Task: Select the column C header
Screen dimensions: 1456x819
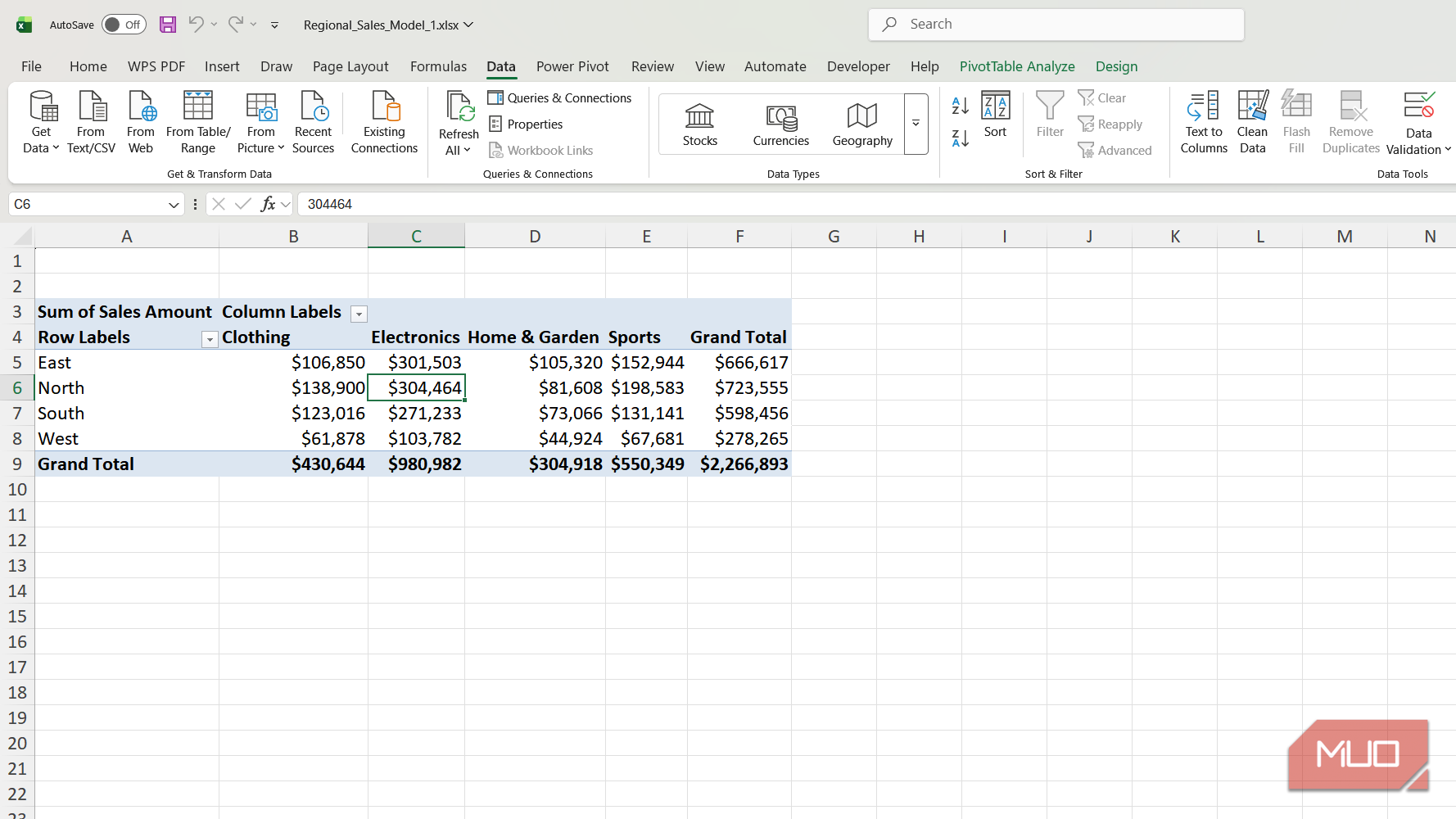Action: pos(416,237)
